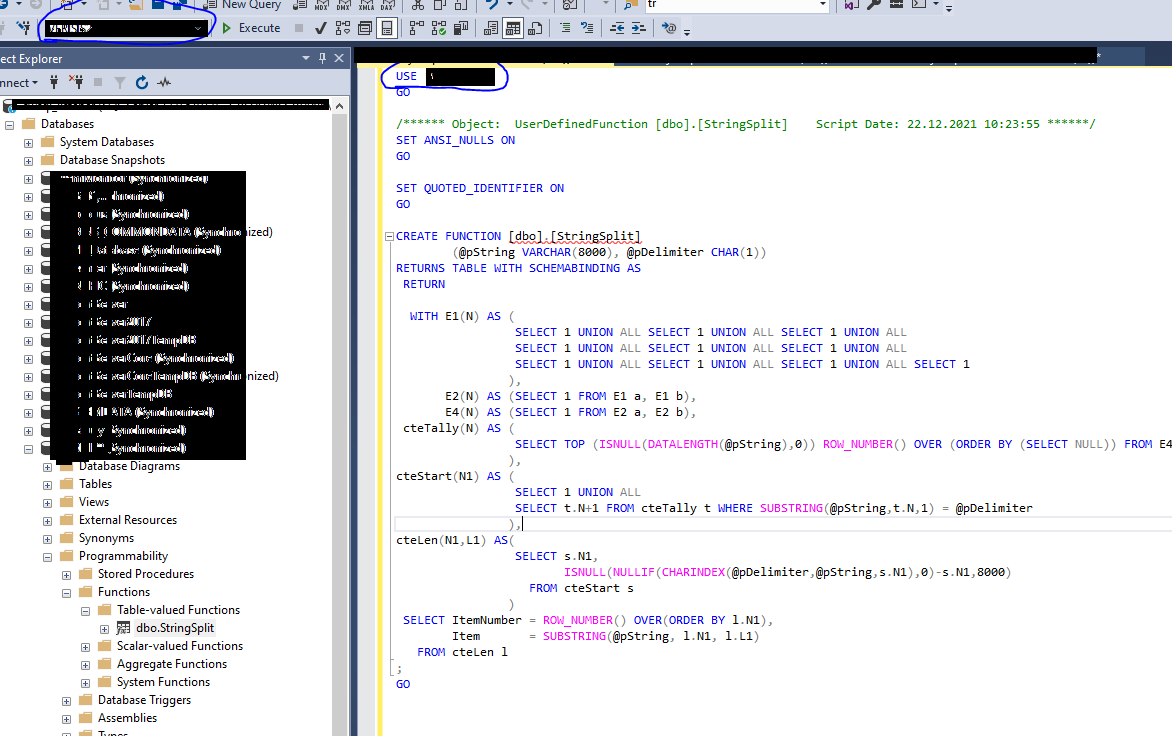Select the Scalar-valued Functions tree item
The image size is (1172, 740).
click(179, 646)
